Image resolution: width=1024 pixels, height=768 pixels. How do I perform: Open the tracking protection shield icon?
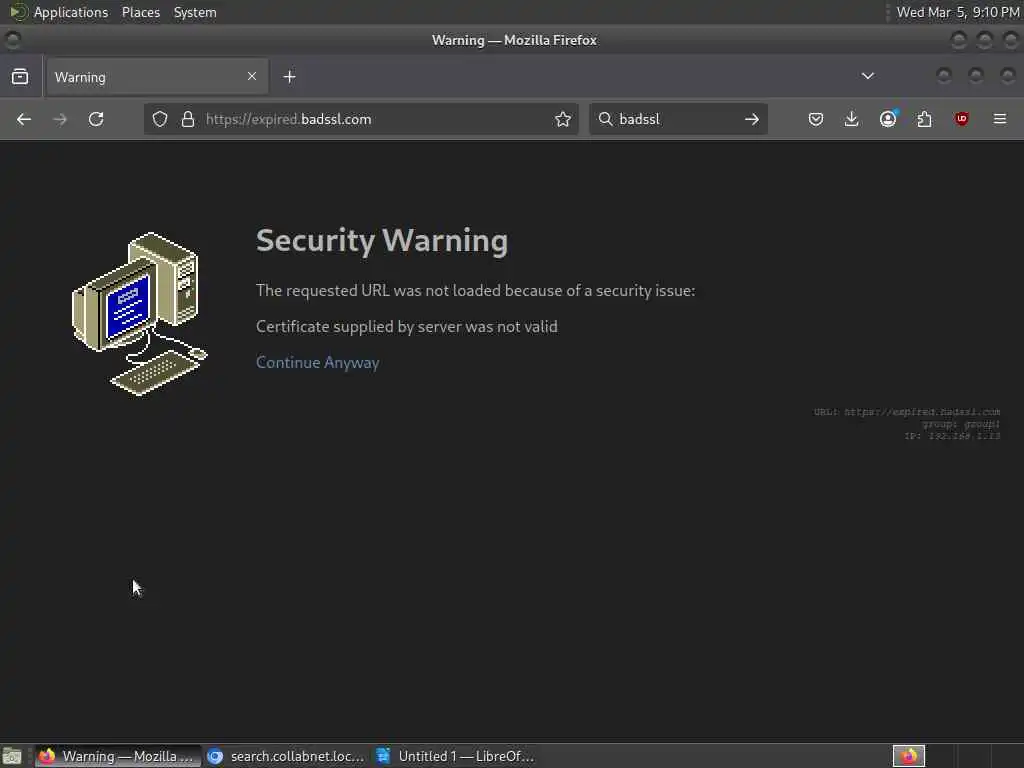point(160,120)
